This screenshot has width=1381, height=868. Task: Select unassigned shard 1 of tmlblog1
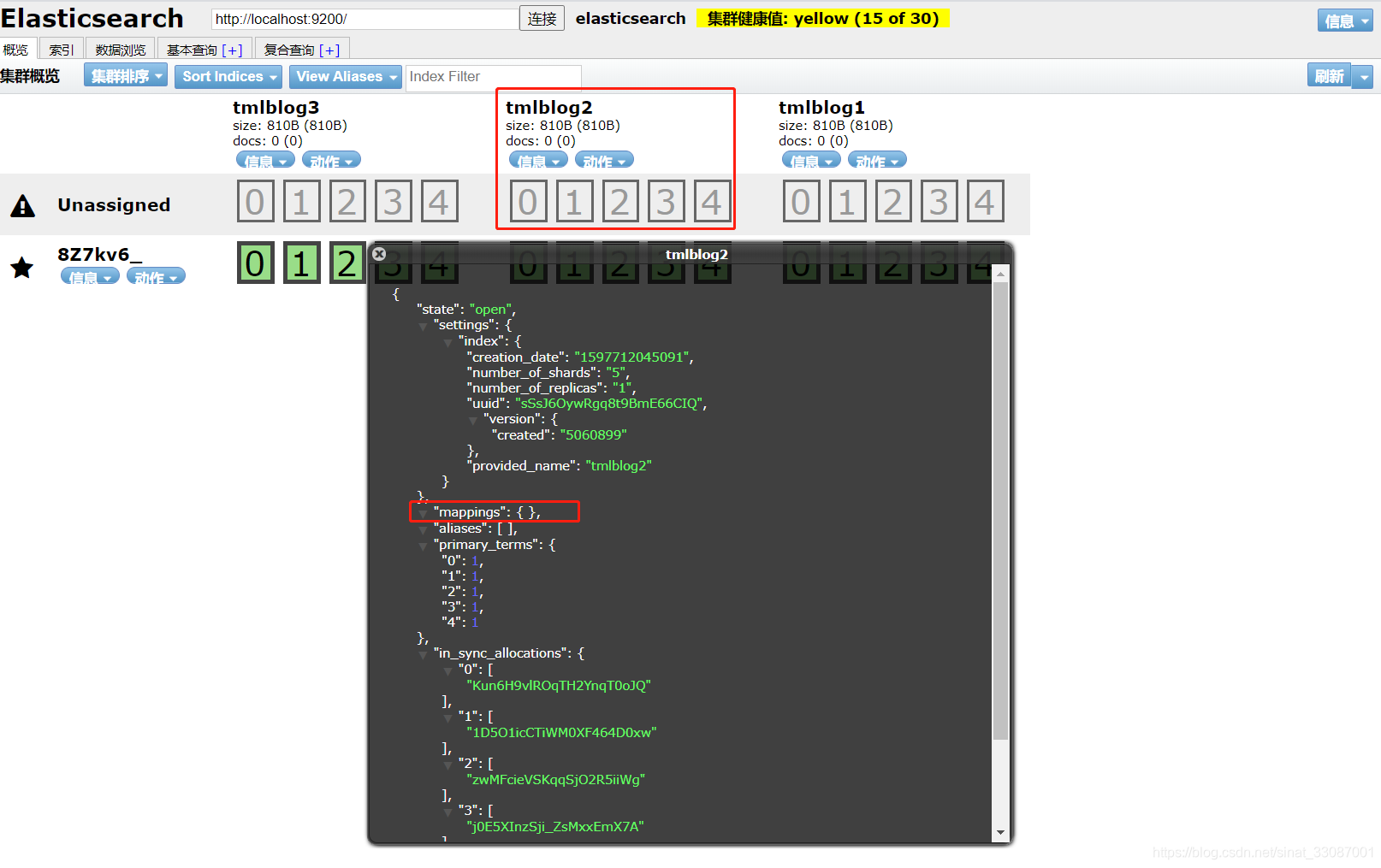tap(847, 202)
